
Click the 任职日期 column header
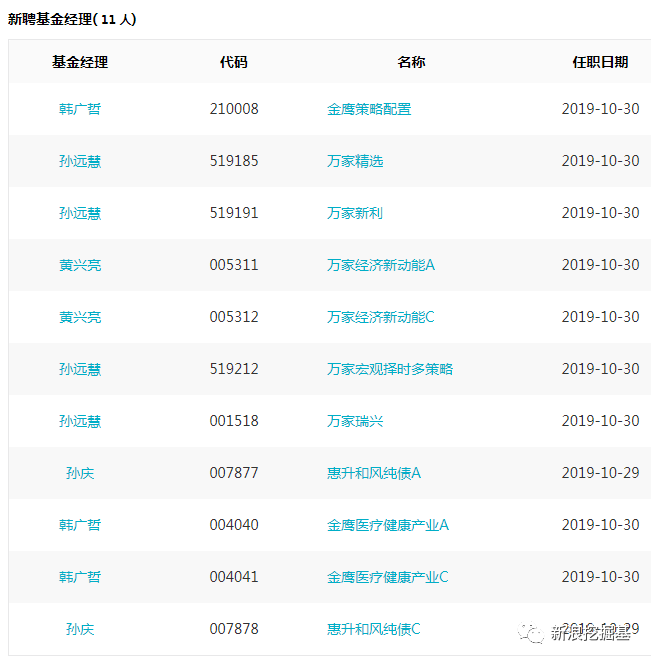600,62
